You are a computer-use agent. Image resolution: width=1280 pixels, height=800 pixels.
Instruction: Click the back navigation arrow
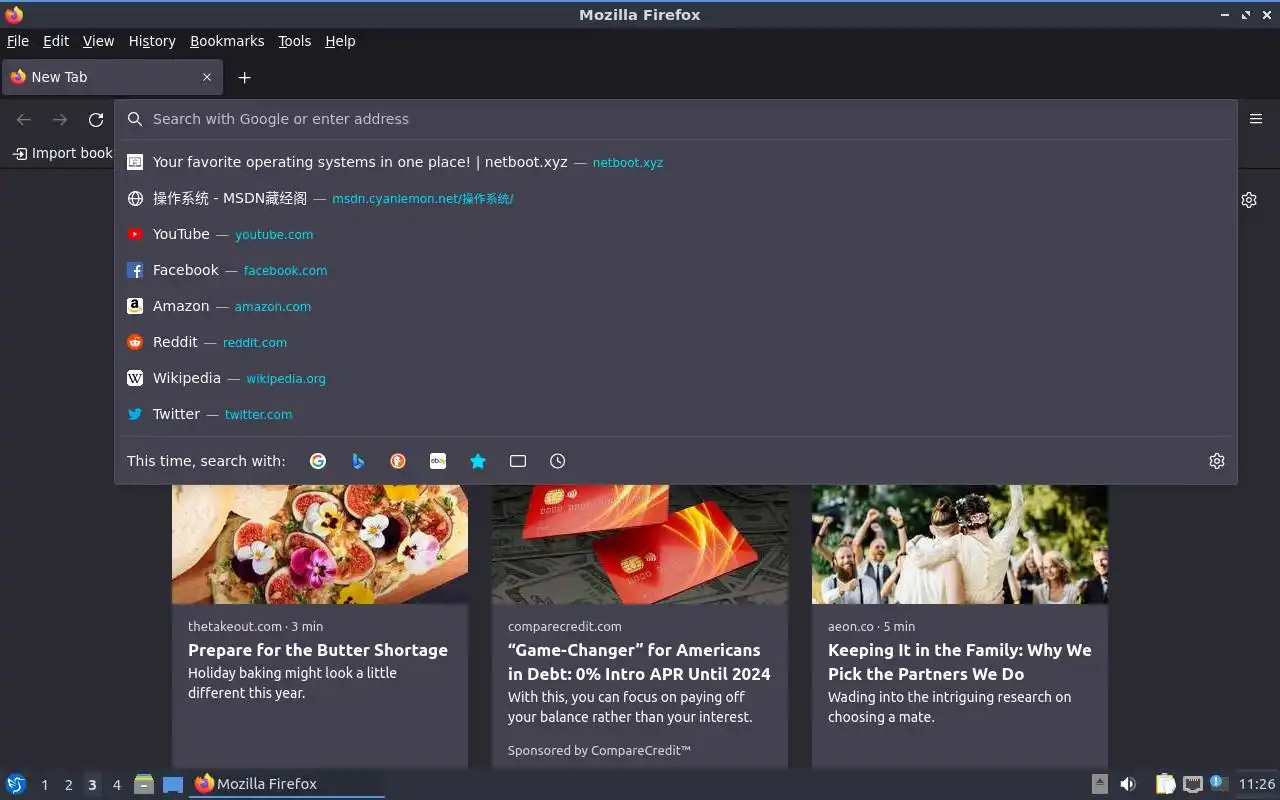pos(24,119)
